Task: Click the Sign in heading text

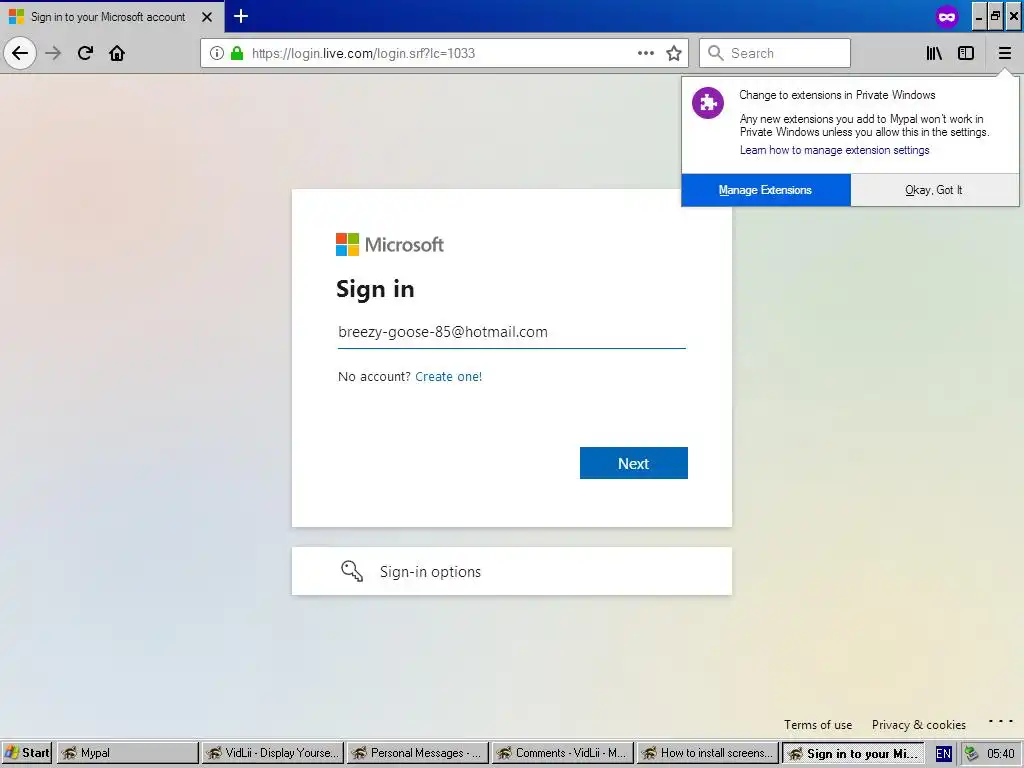Action: 375,289
